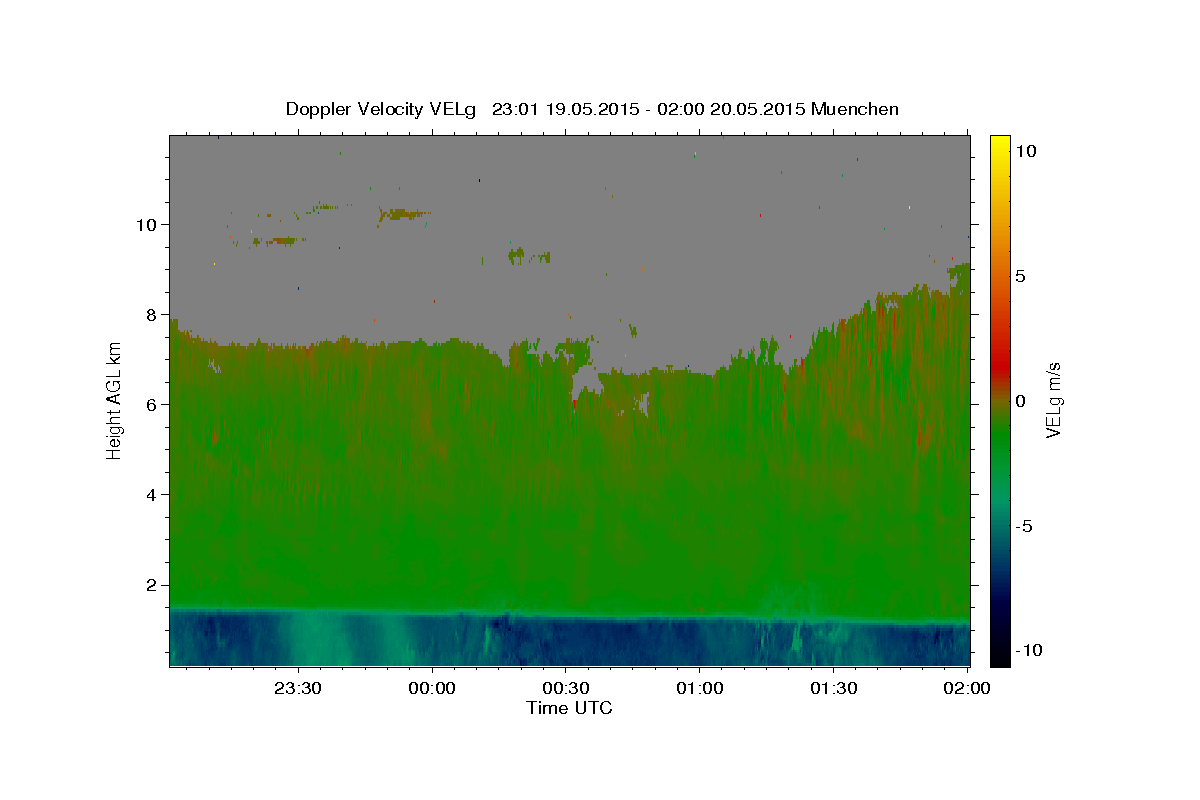Click the x-axis label 'Time UTC'

(569, 708)
